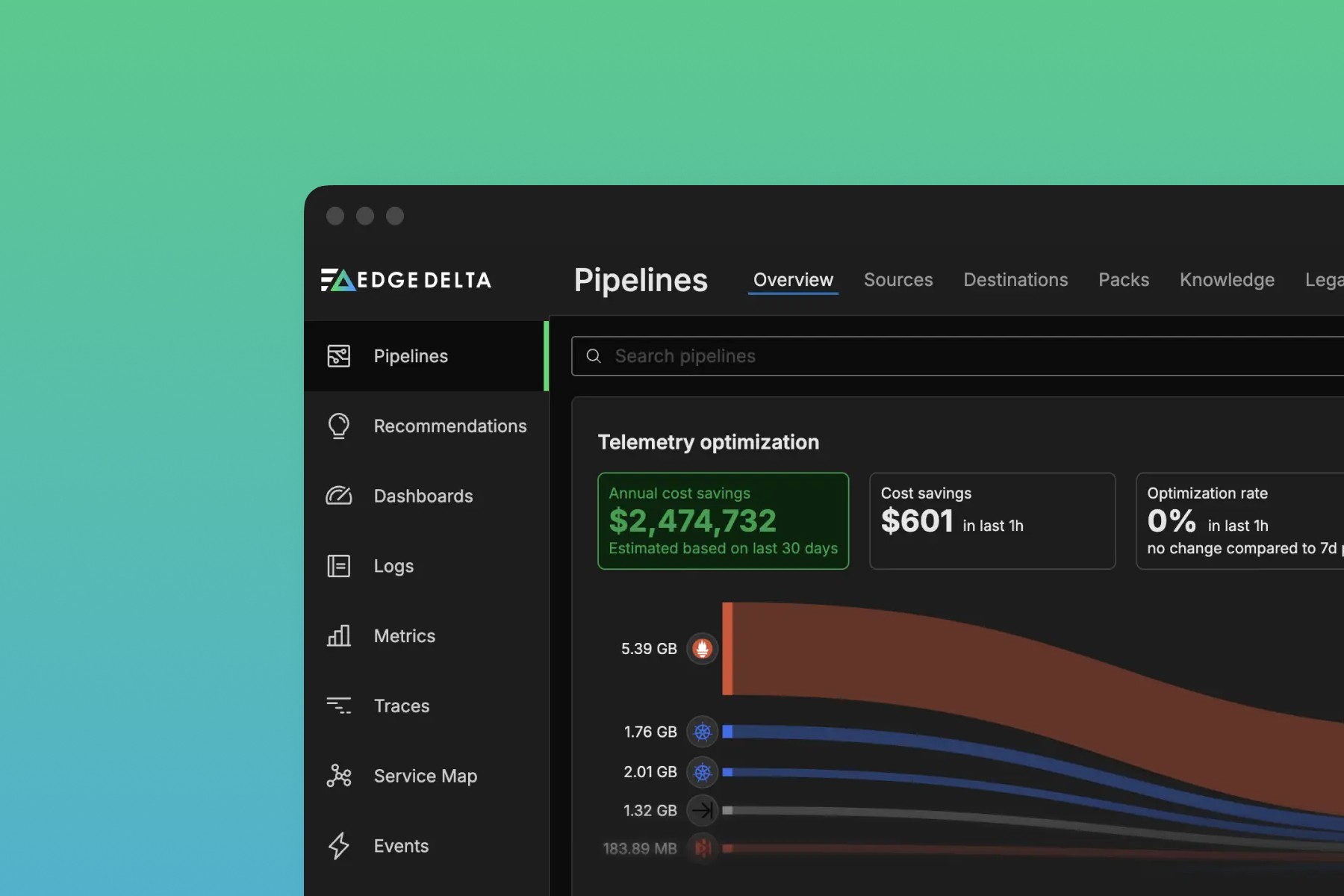Click the Kubernetes source icon at 2.01 GB
This screenshot has height=896, width=1344.
coord(702,772)
